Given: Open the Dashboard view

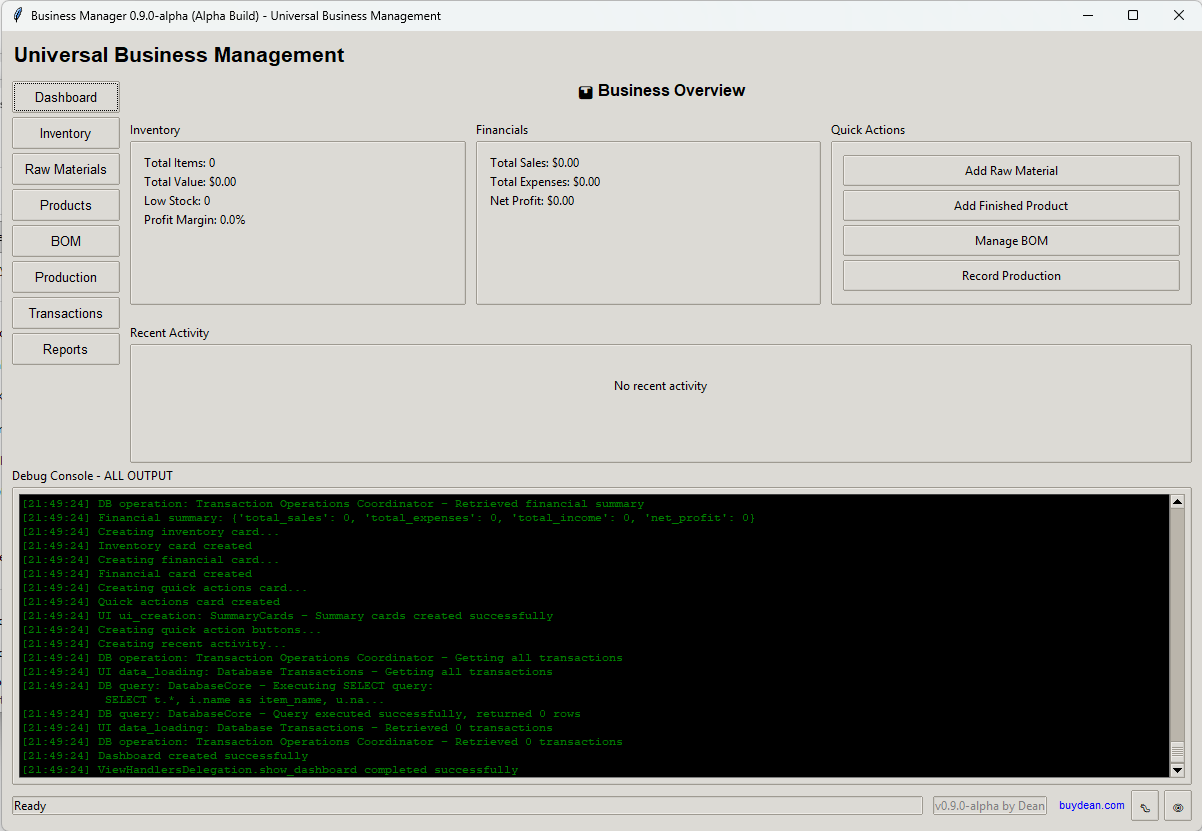Looking at the screenshot, I should 66,97.
